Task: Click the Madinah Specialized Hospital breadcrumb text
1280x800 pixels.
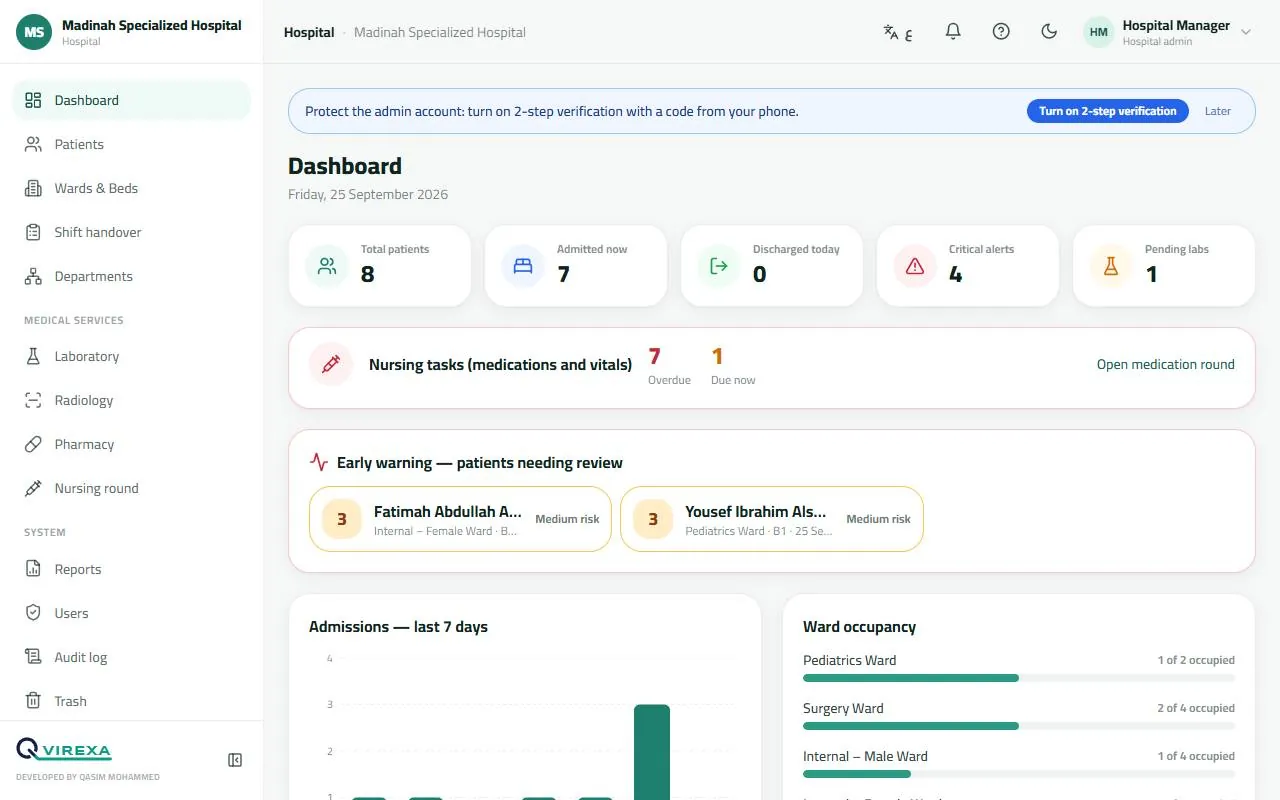Action: [440, 32]
